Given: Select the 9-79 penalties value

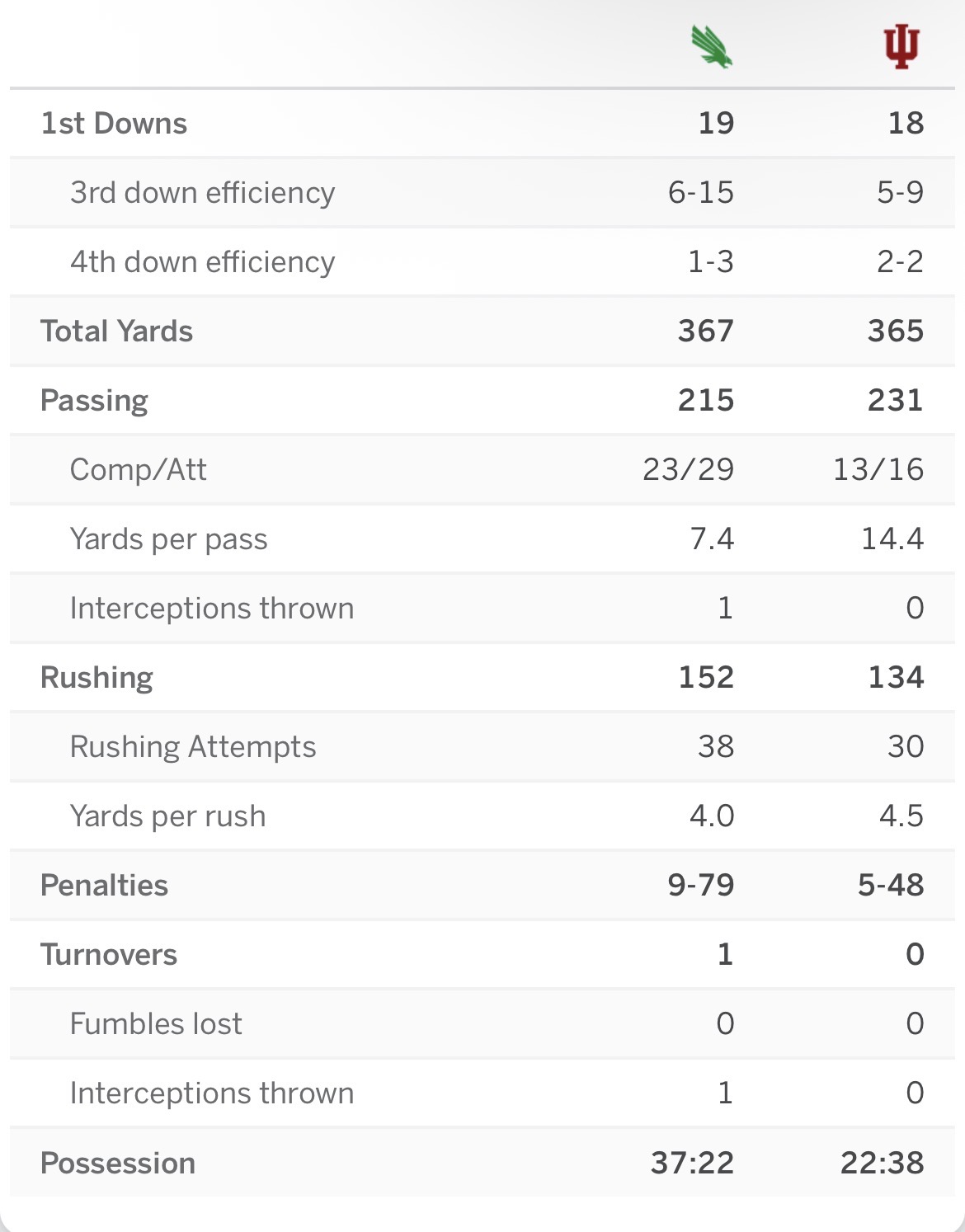Looking at the screenshot, I should [x=700, y=886].
